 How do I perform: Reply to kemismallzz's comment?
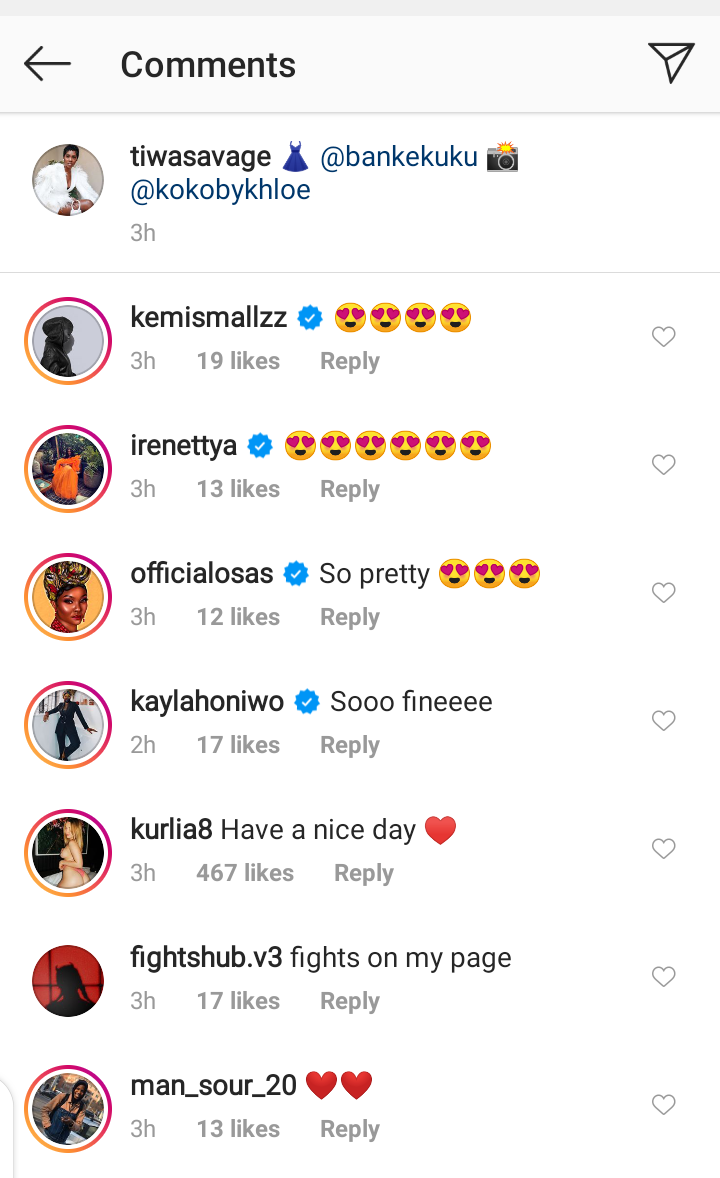(x=349, y=361)
